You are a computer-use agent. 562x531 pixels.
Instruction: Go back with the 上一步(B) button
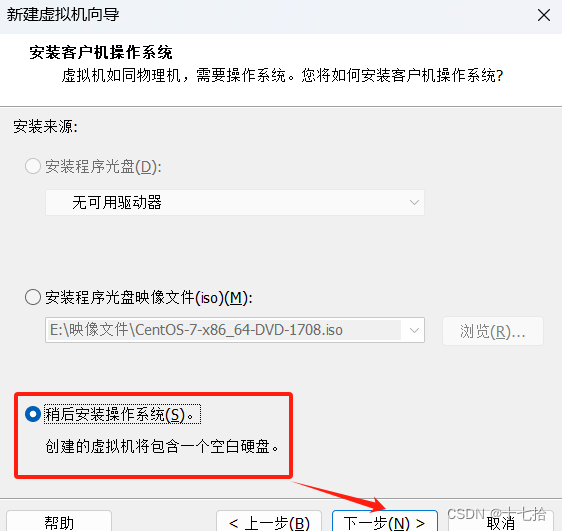[x=269, y=522]
